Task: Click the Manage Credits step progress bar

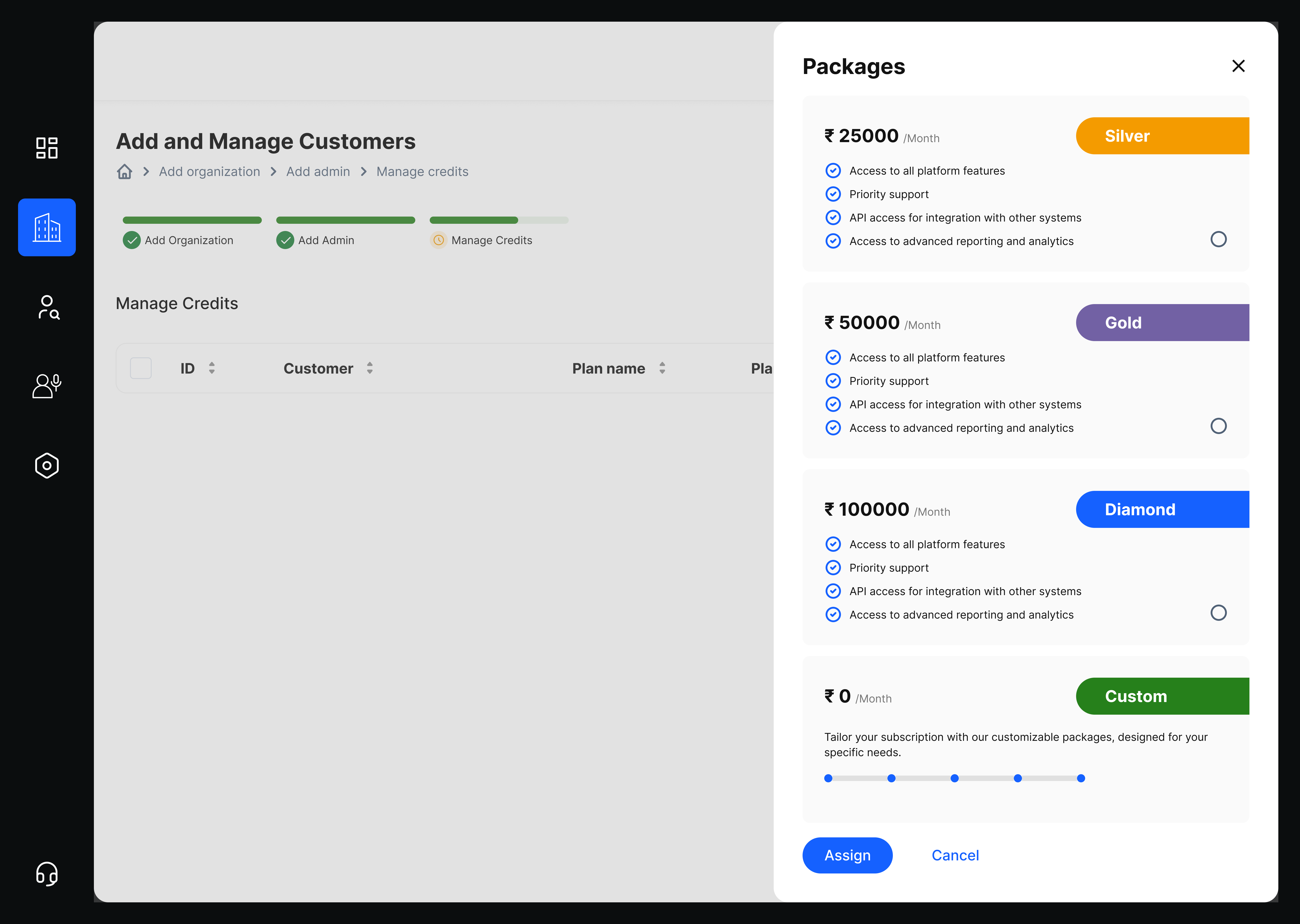Action: pos(499,220)
